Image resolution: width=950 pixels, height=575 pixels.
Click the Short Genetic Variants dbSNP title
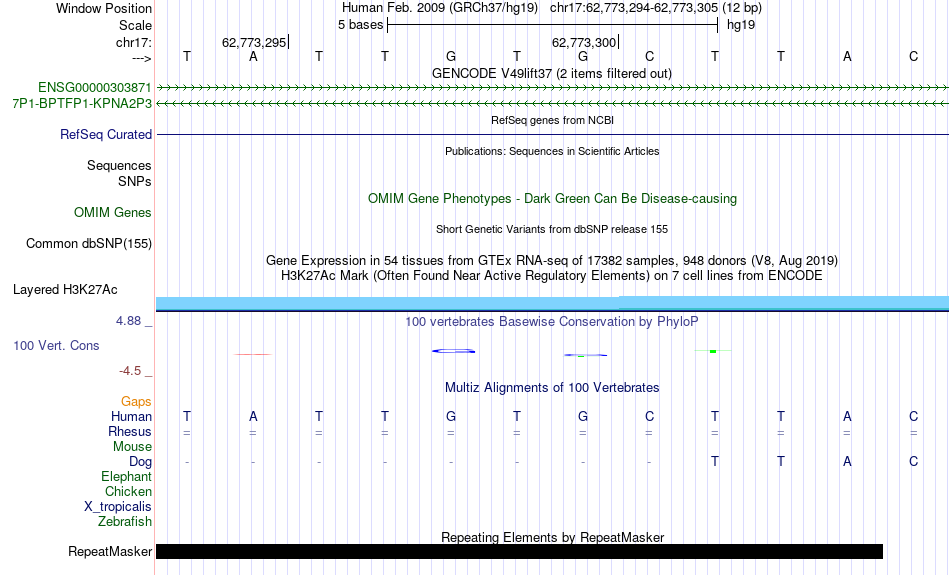(552, 229)
